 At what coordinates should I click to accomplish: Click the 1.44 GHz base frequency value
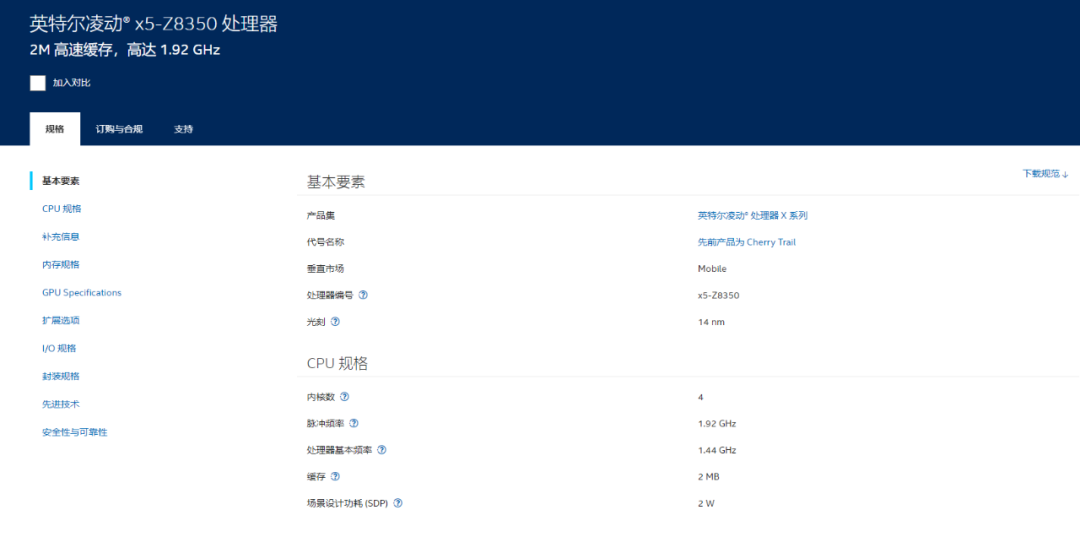click(717, 450)
